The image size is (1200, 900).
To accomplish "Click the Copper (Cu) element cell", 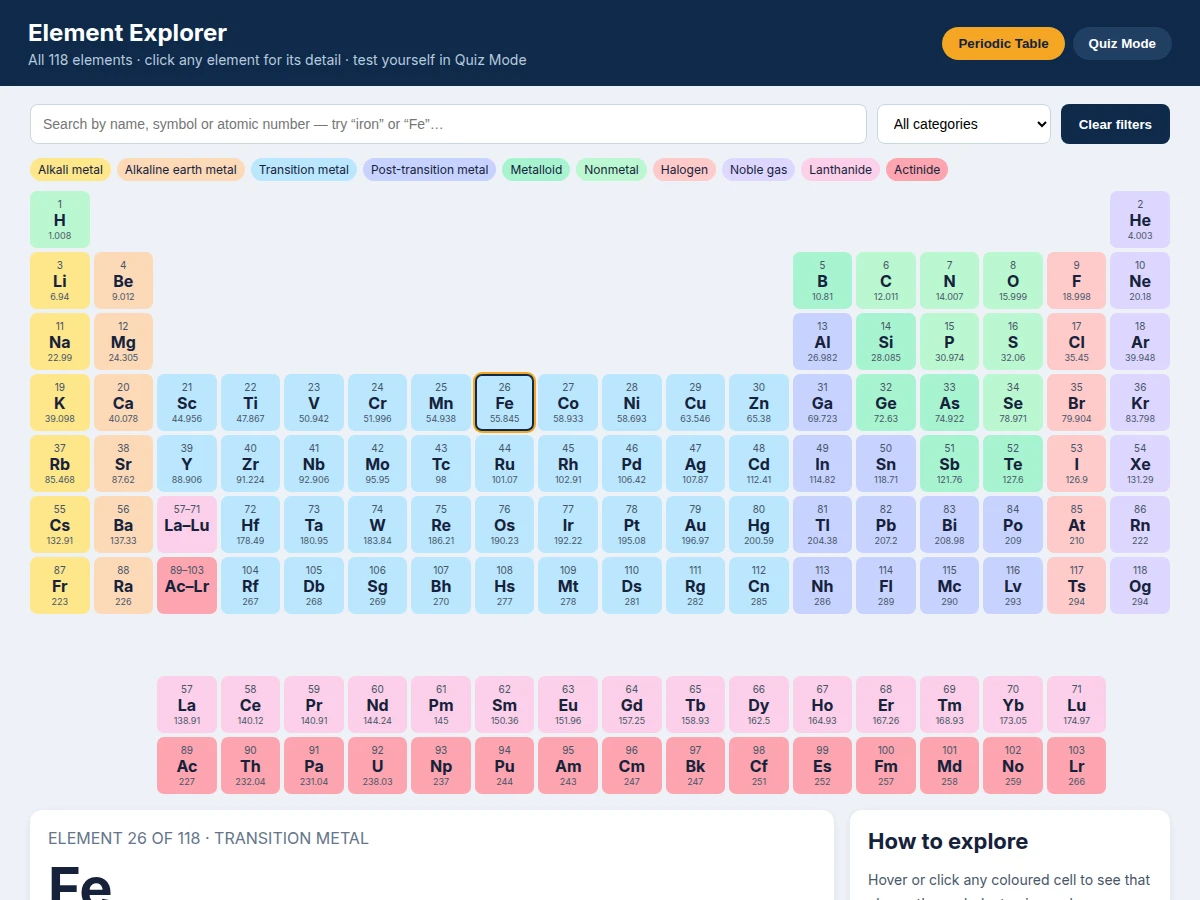I will click(695, 403).
